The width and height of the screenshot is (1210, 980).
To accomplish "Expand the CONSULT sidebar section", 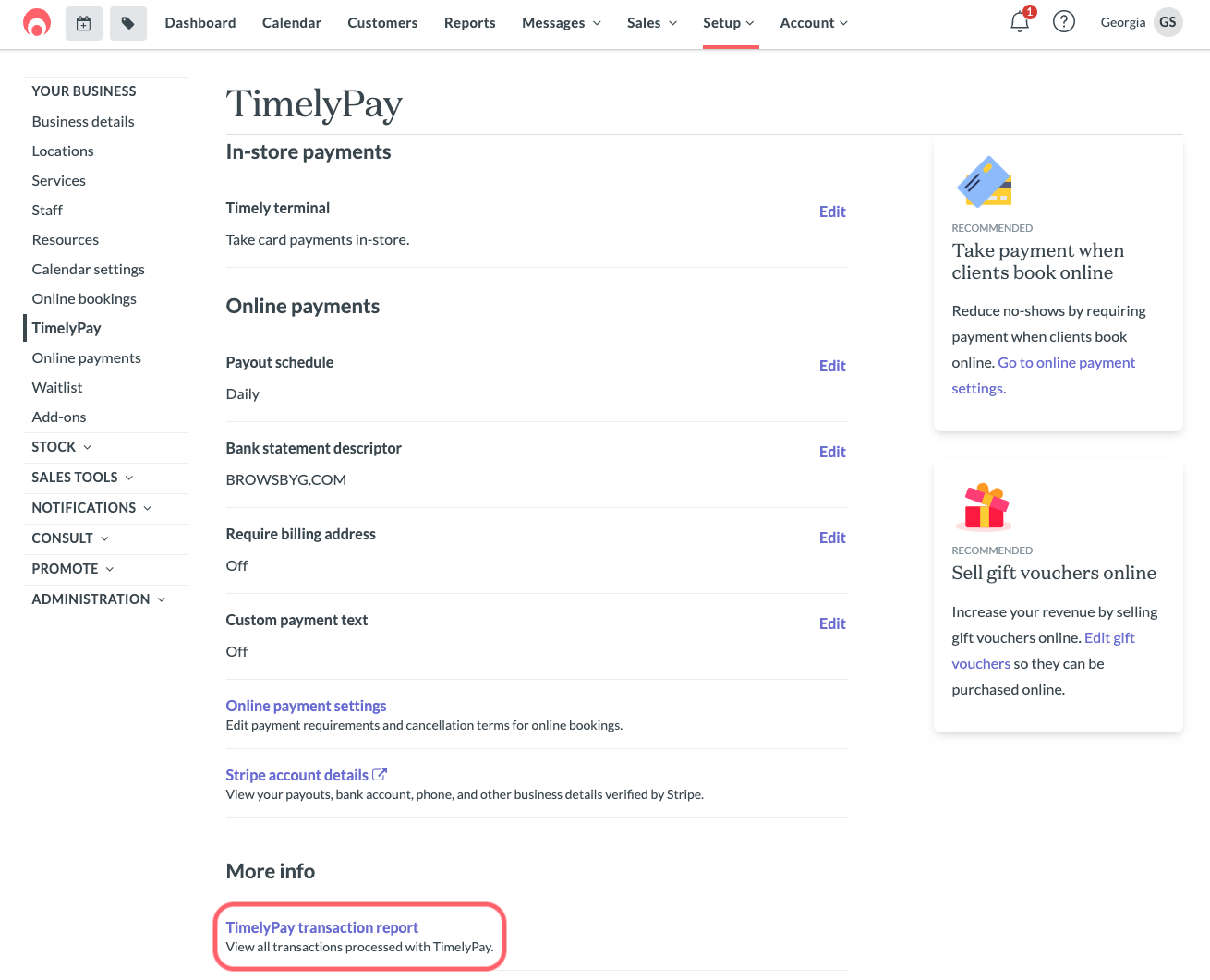I will coord(71,538).
